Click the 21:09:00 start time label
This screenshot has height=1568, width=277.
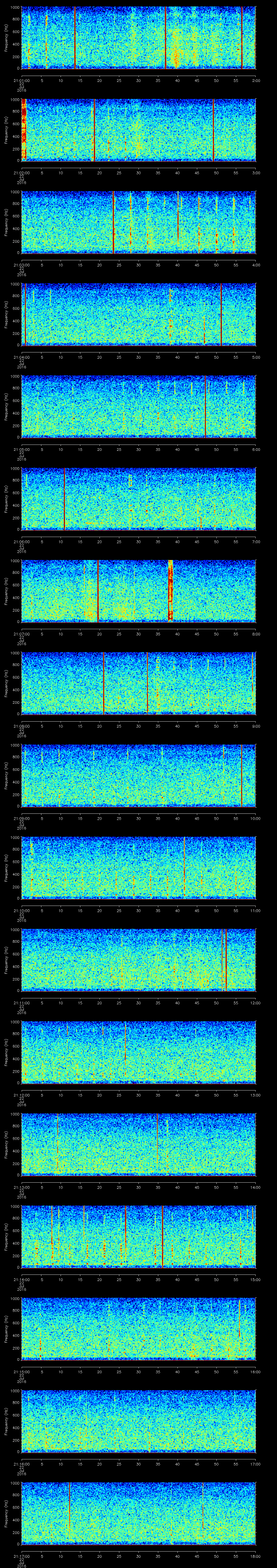click(x=21, y=818)
